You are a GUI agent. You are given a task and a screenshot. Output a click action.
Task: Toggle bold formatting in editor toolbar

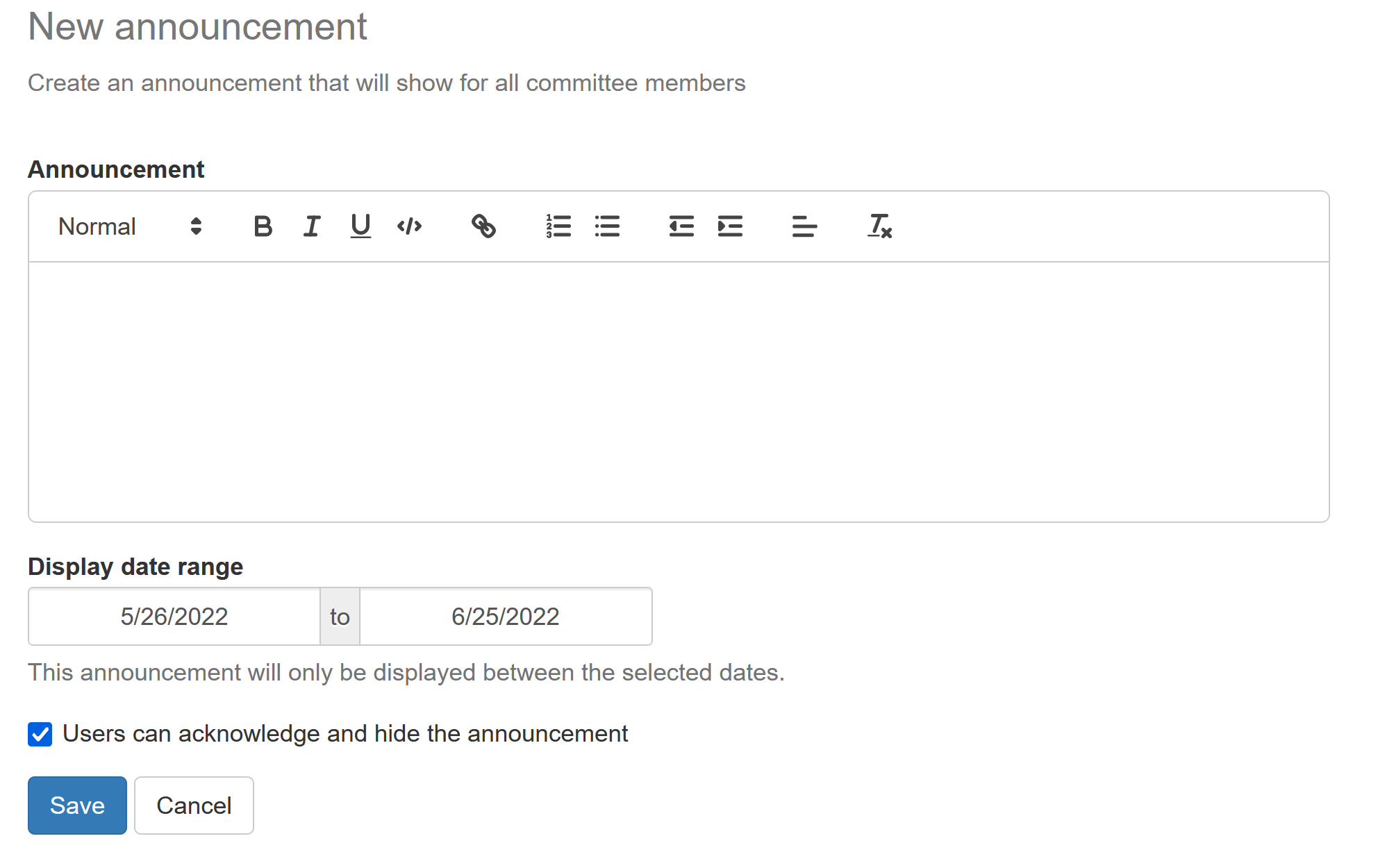(x=263, y=226)
